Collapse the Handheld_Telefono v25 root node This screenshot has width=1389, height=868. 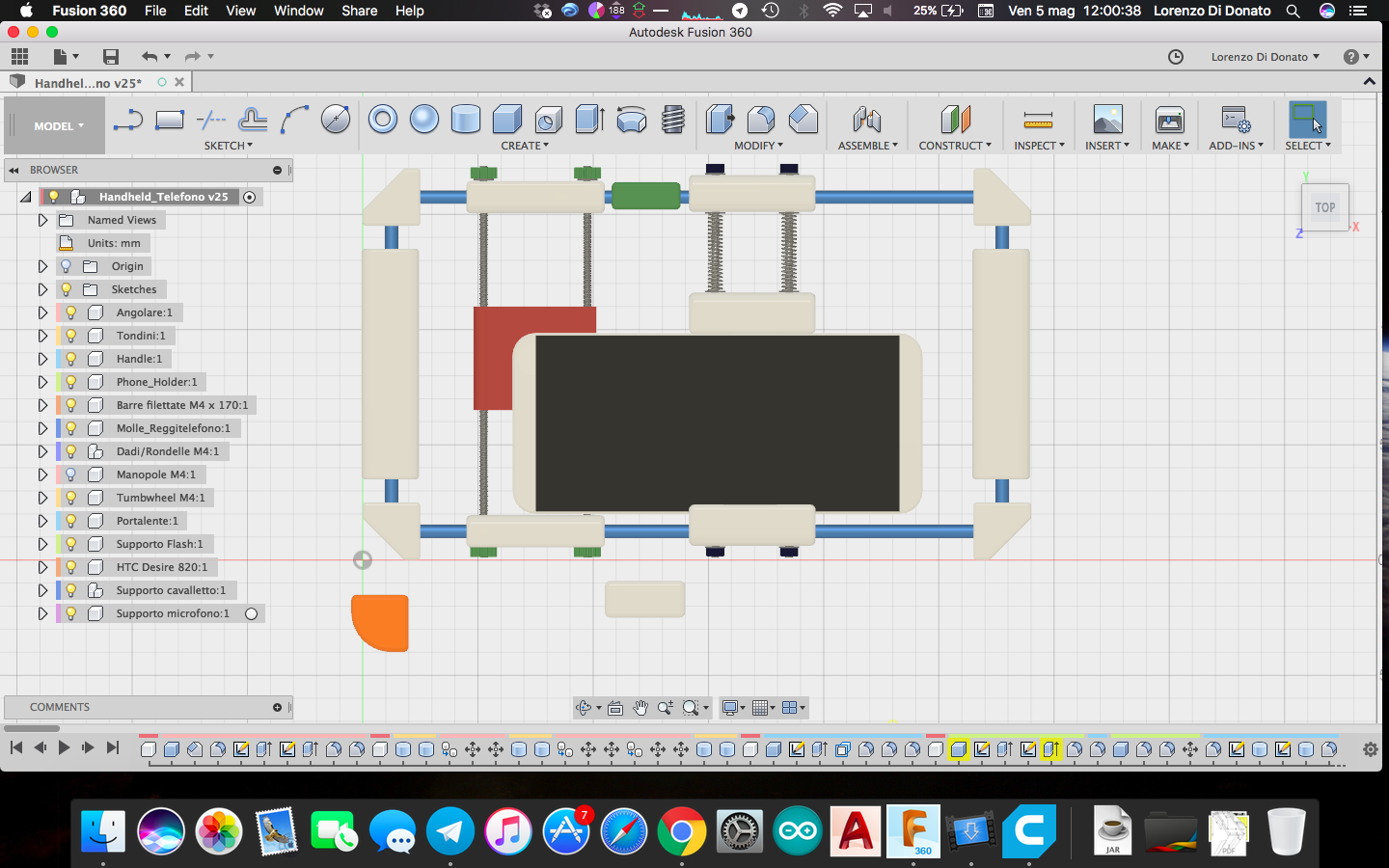[25, 197]
